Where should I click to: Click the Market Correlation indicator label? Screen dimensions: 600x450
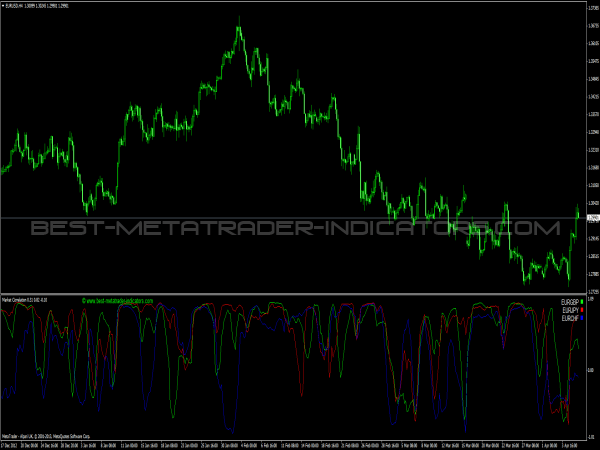25,300
